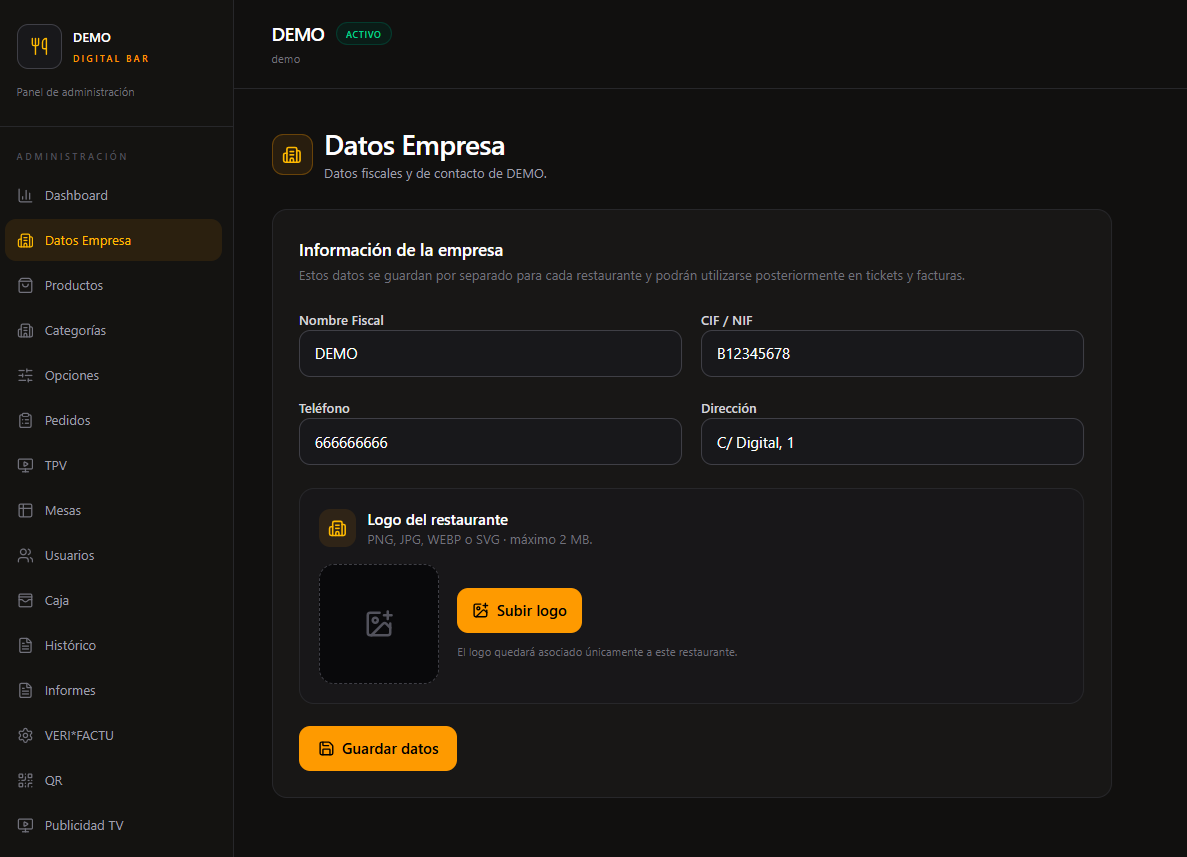This screenshot has height=857, width=1187.
Task: Click the Productos shopping bag icon
Action: click(25, 285)
